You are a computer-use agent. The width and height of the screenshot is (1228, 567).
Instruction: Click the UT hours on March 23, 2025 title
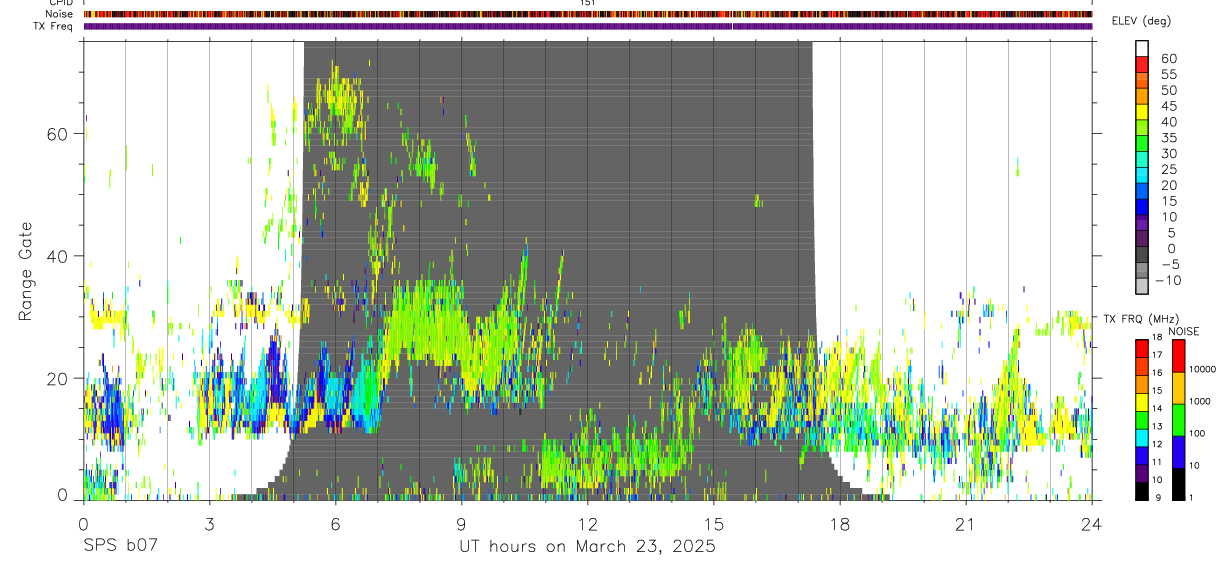[x=587, y=547]
